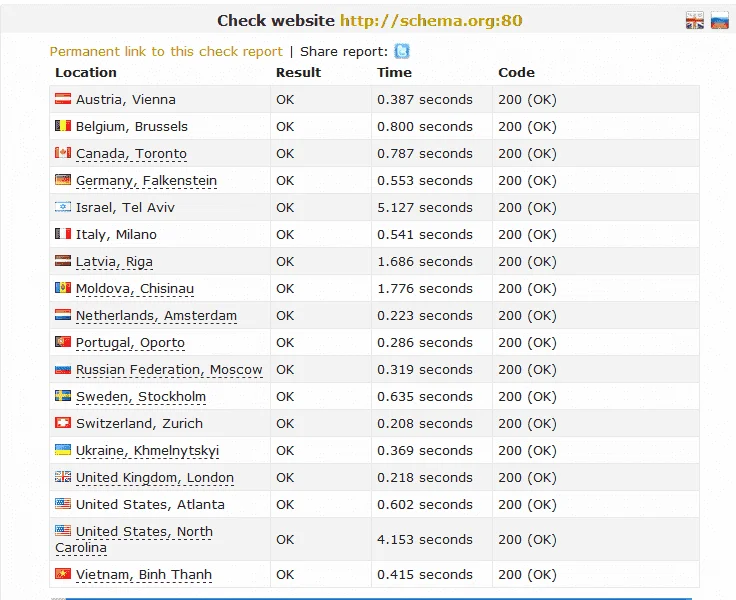Click the Time column header
736x600 pixels.
tap(394, 72)
